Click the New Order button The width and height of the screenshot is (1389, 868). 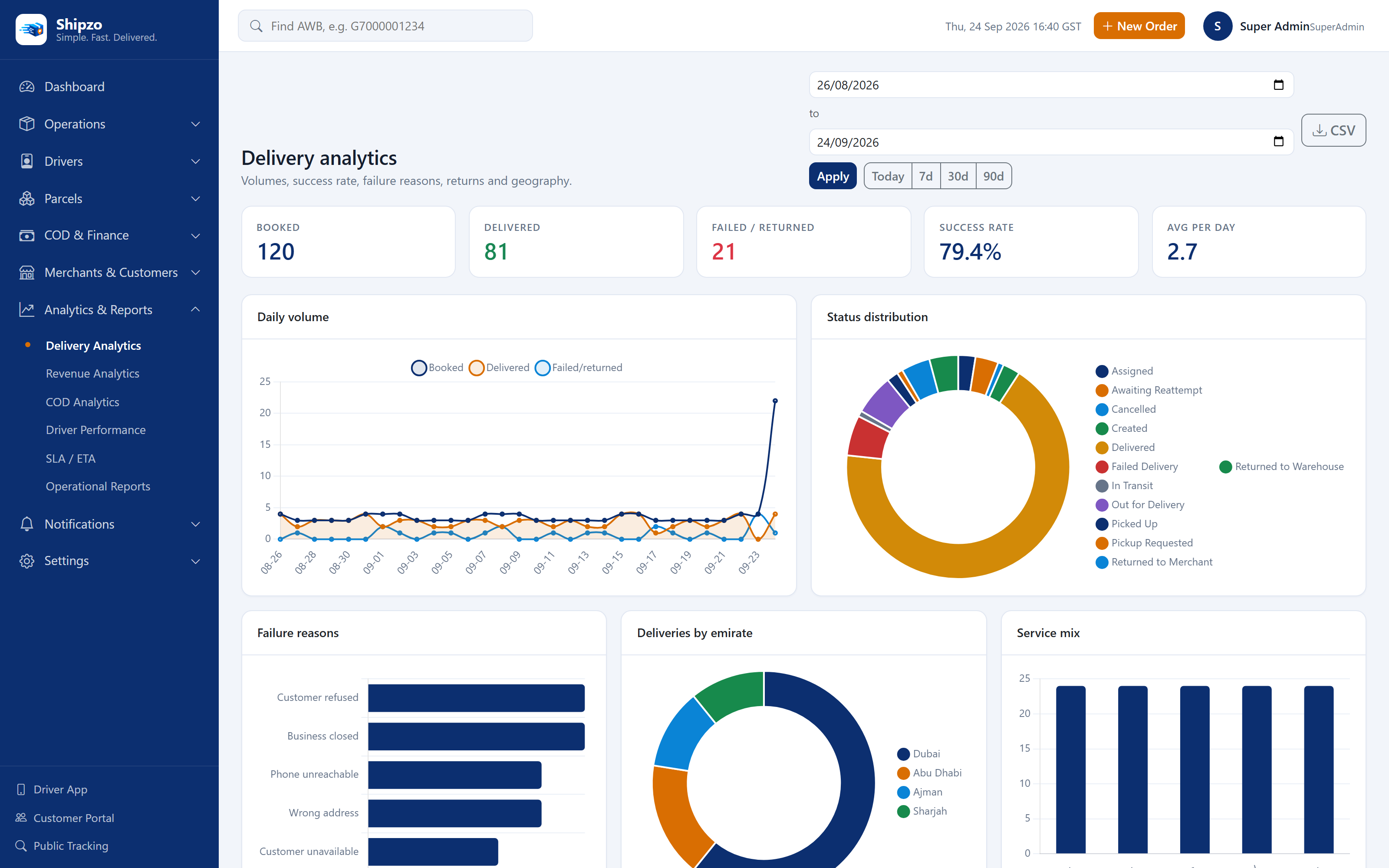pos(1139,26)
